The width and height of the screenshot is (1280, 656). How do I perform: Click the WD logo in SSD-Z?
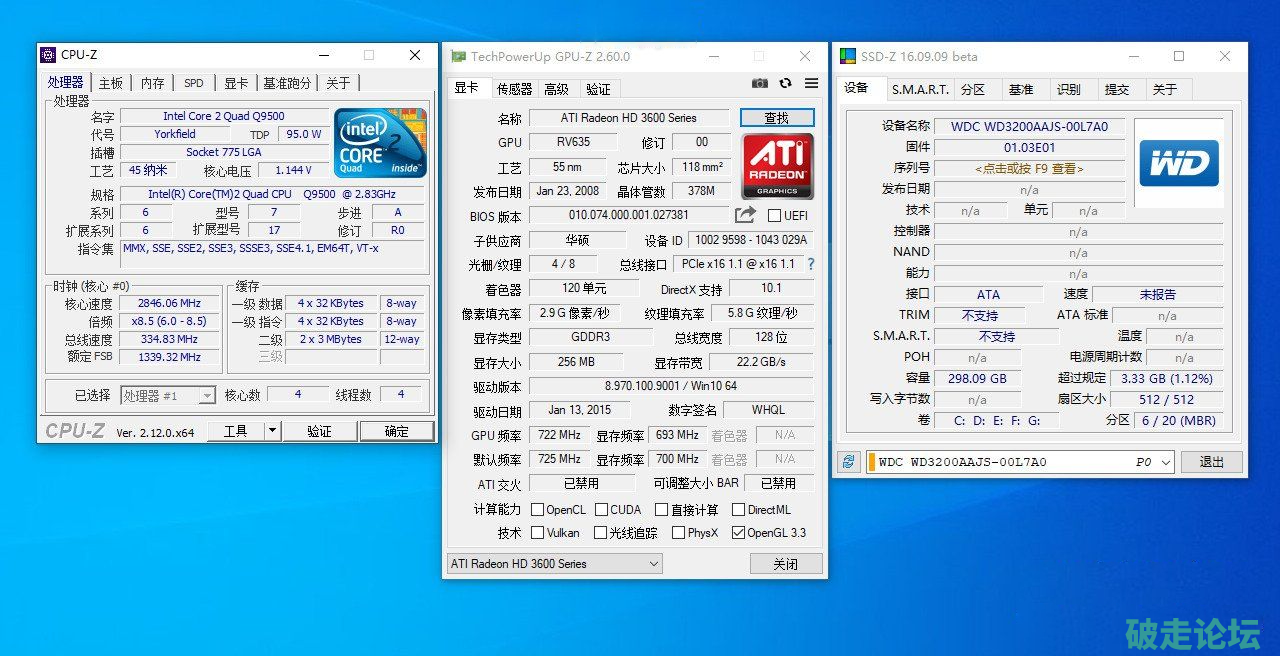pyautogui.click(x=1179, y=163)
